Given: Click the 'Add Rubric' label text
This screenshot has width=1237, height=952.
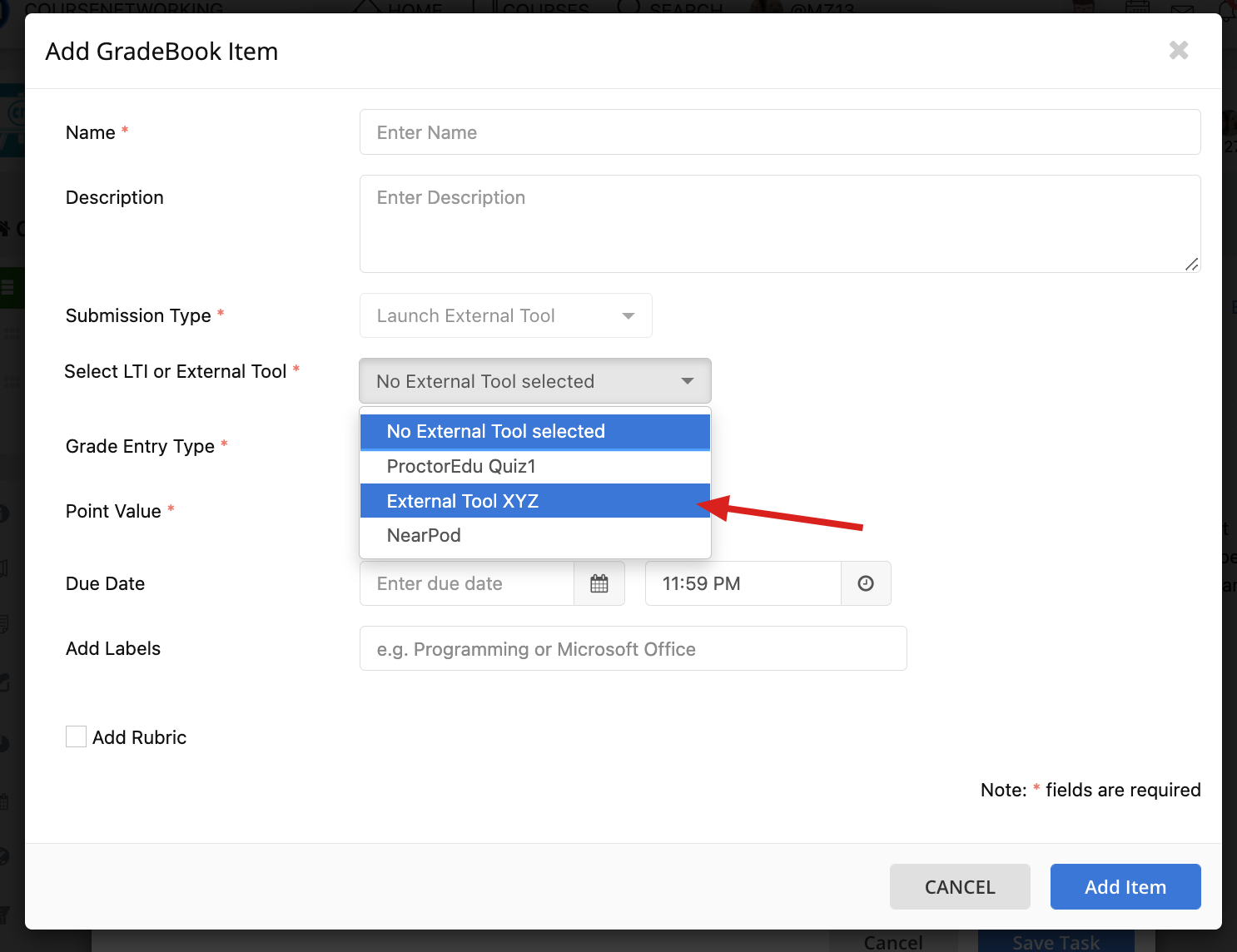Looking at the screenshot, I should (139, 737).
